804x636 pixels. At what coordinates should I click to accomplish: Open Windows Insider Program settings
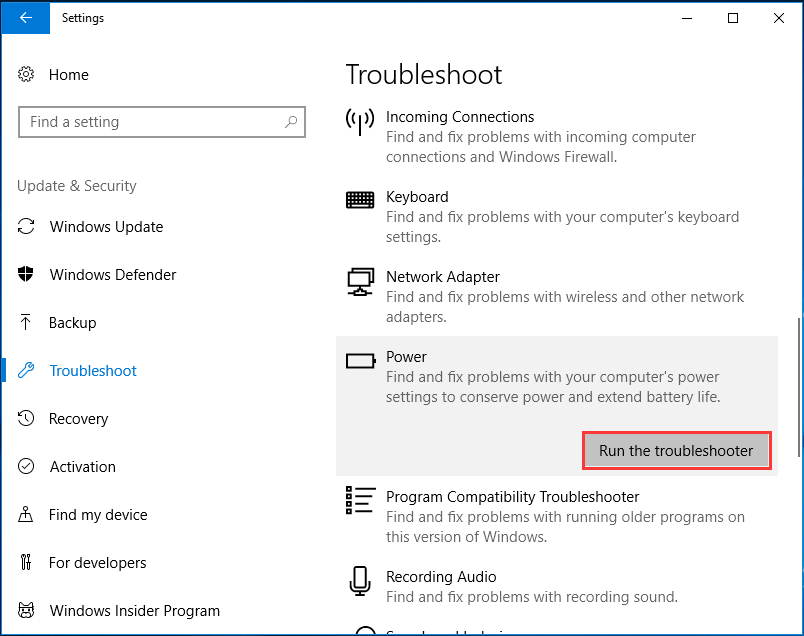[134, 611]
